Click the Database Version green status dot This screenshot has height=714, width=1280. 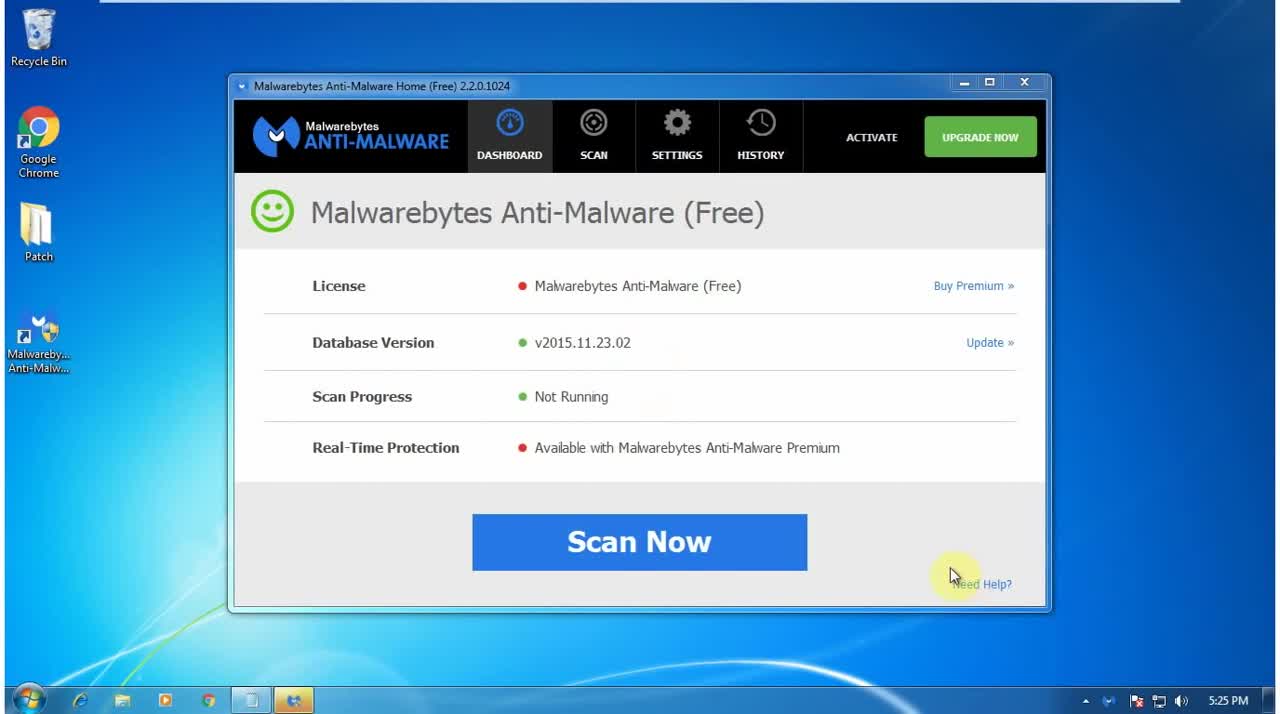point(522,343)
